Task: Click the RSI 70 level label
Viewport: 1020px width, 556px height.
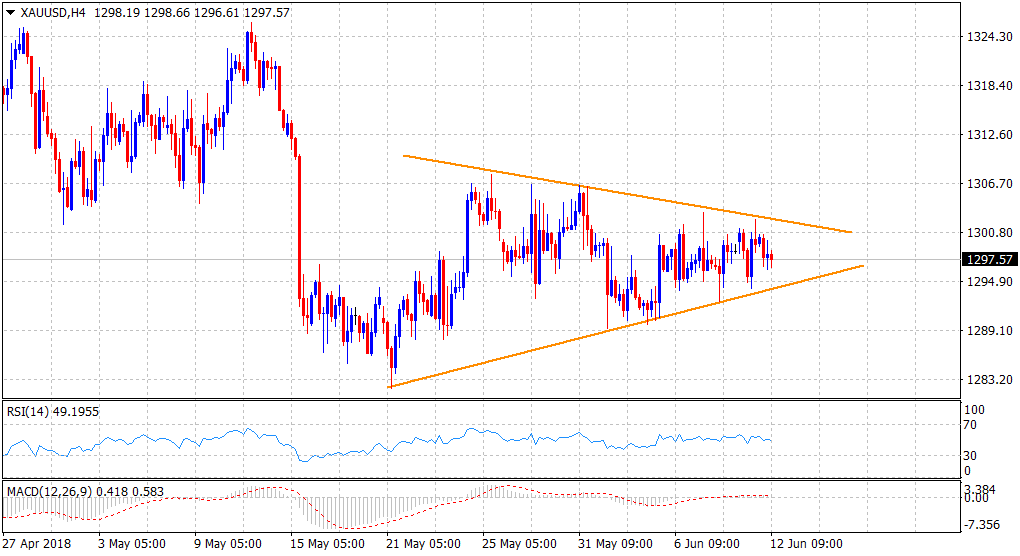Action: (967, 424)
